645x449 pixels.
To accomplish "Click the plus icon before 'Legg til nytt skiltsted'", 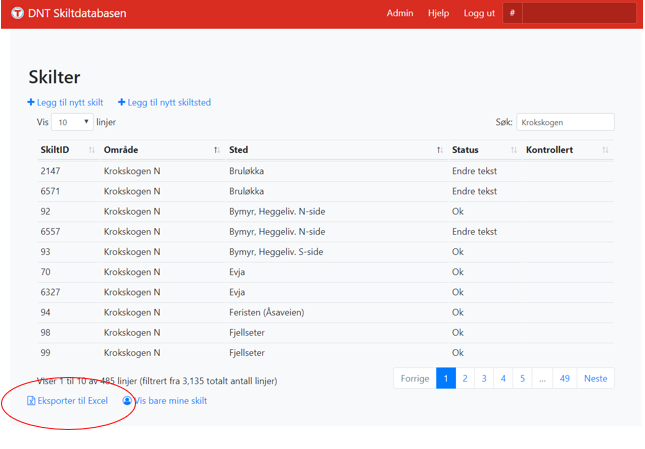I will (x=121, y=102).
